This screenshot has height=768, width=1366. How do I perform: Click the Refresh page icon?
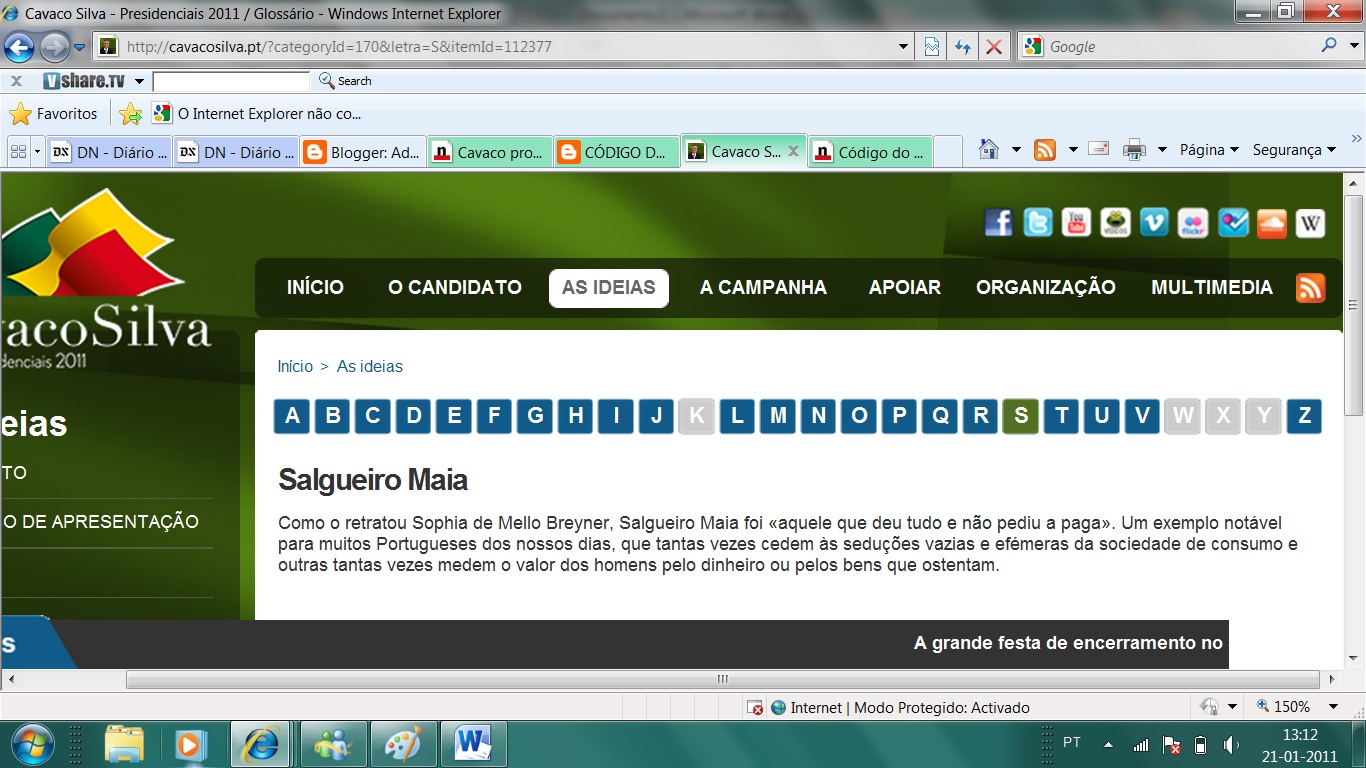coord(962,46)
